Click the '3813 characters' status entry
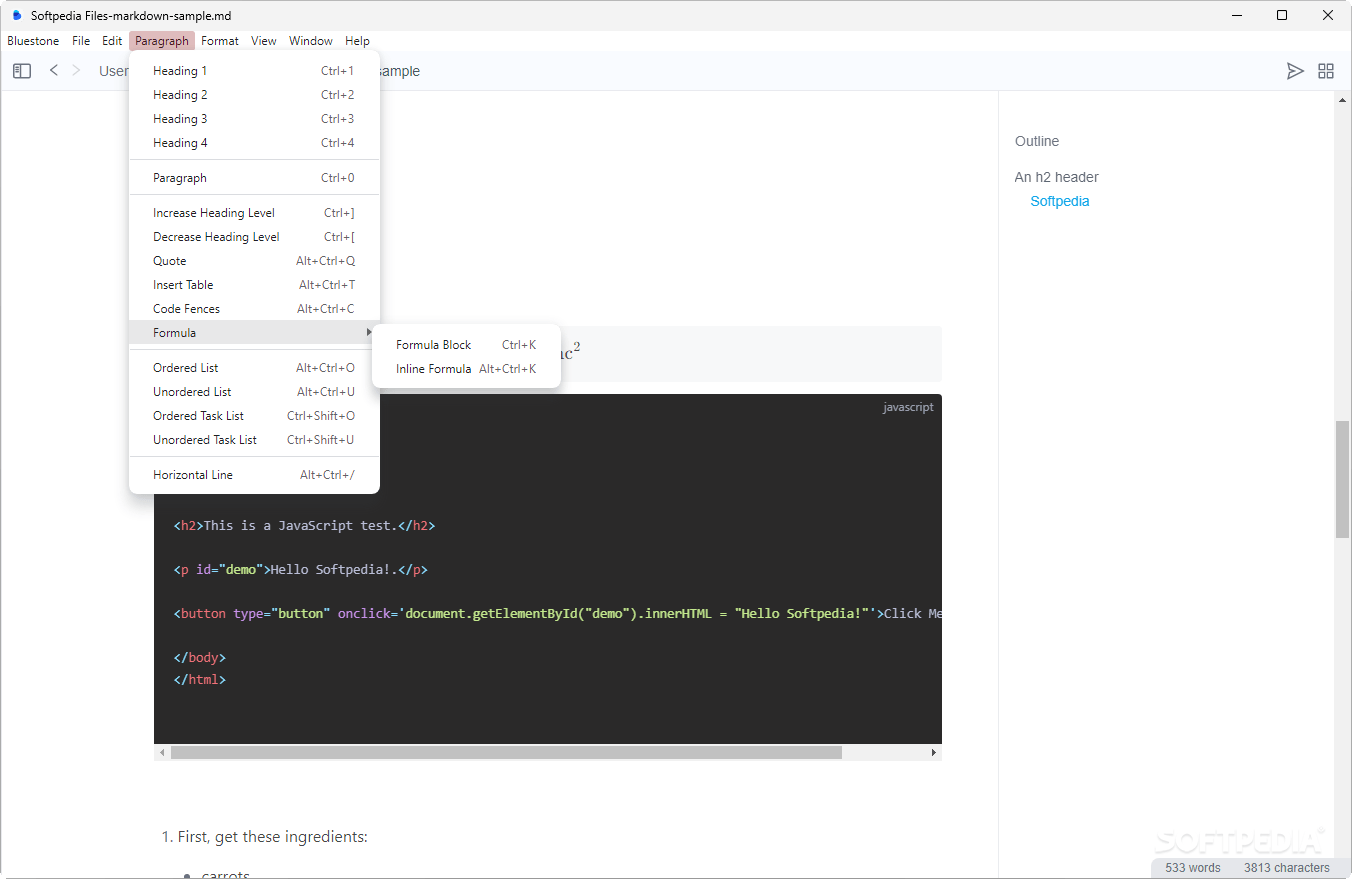This screenshot has height=879, width=1352. pyautogui.click(x=1286, y=868)
